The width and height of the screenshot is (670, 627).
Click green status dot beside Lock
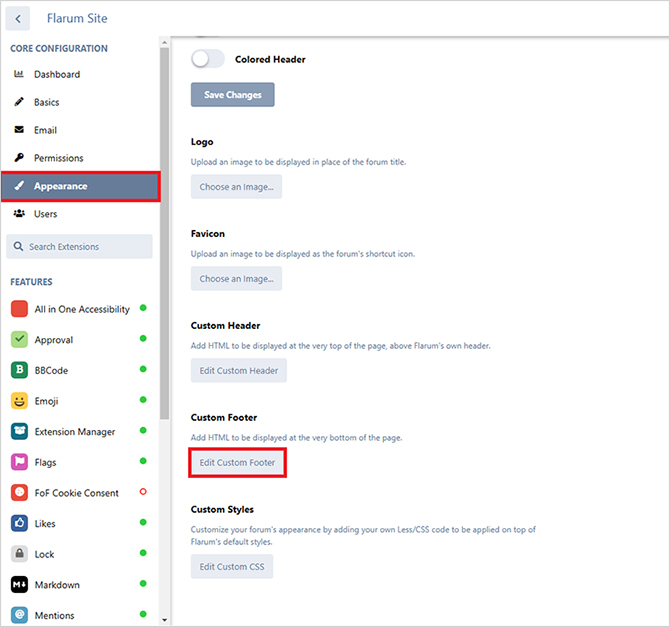pyautogui.click(x=143, y=553)
